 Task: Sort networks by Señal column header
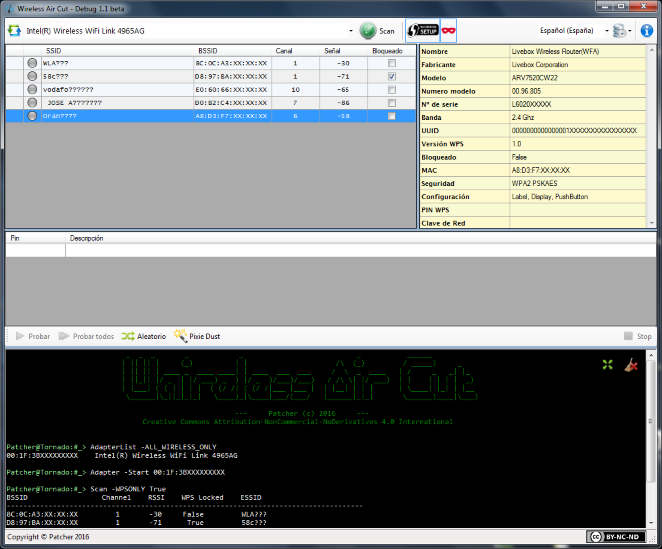[x=332, y=50]
